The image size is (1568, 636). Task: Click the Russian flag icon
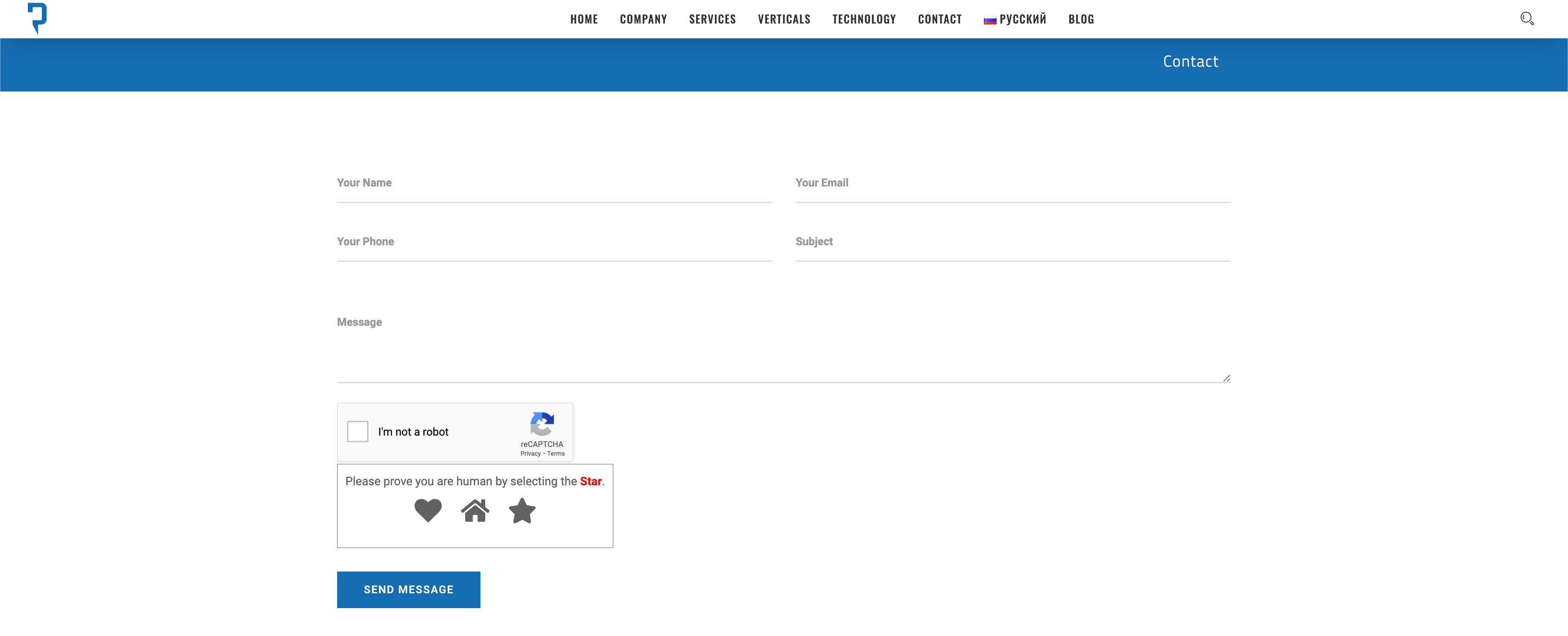tap(990, 20)
